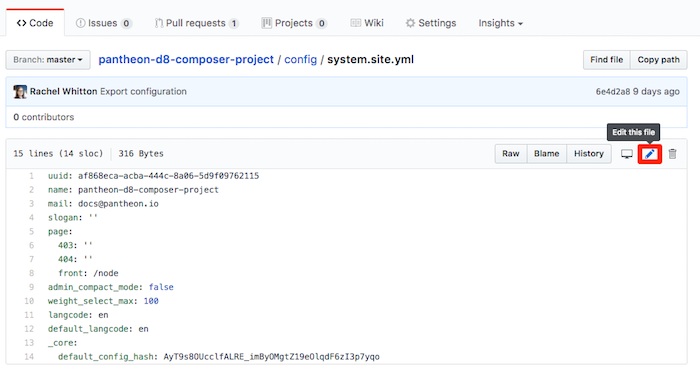Viewport: 700px width, 377px height.
Task: Open the Wiki tab
Action: (x=367, y=23)
